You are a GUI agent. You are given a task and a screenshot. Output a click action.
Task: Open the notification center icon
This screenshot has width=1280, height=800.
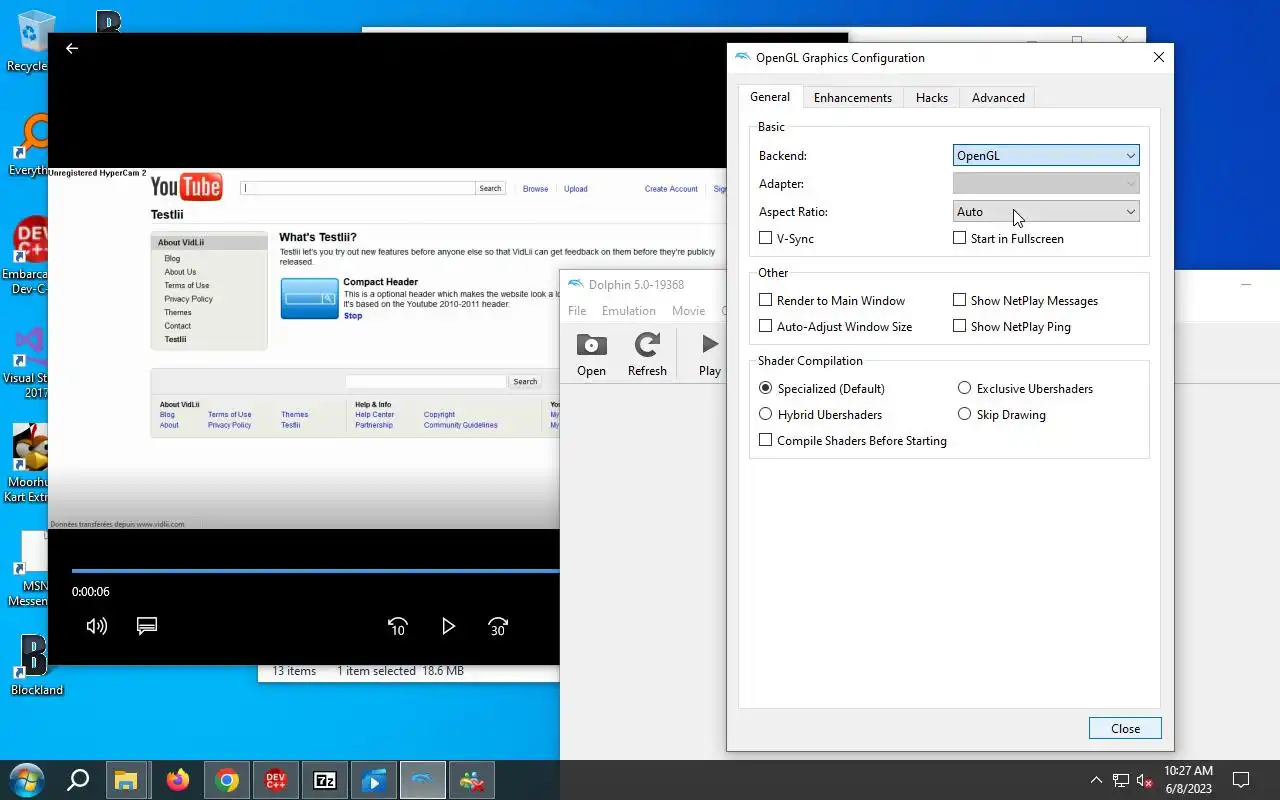pos(1241,780)
